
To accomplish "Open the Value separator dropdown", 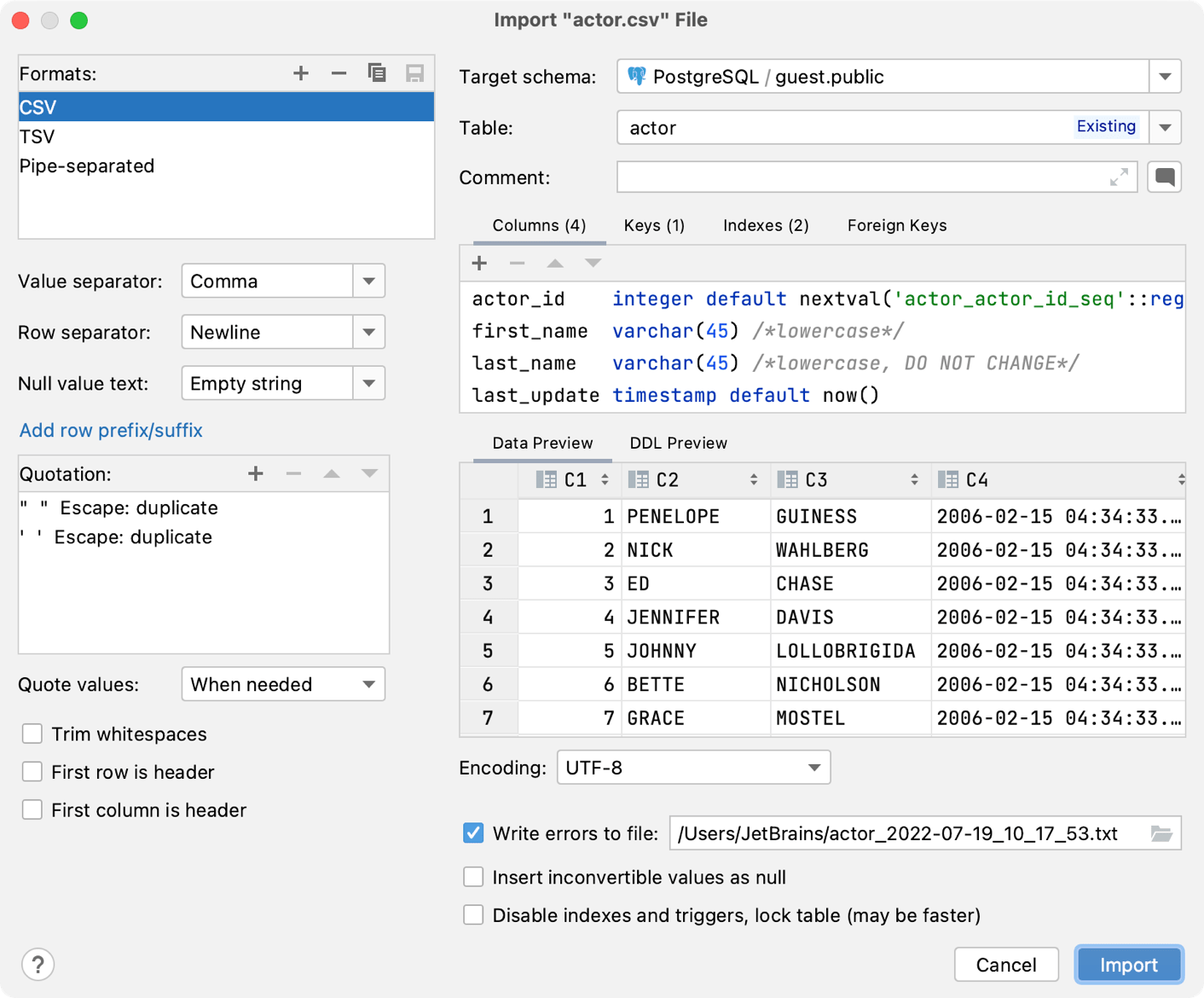I will click(x=368, y=281).
